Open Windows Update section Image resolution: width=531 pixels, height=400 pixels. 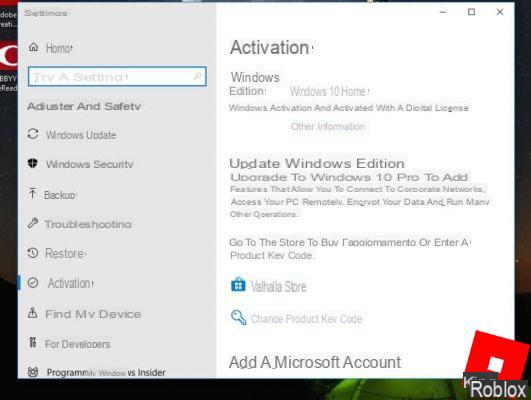coord(81,135)
